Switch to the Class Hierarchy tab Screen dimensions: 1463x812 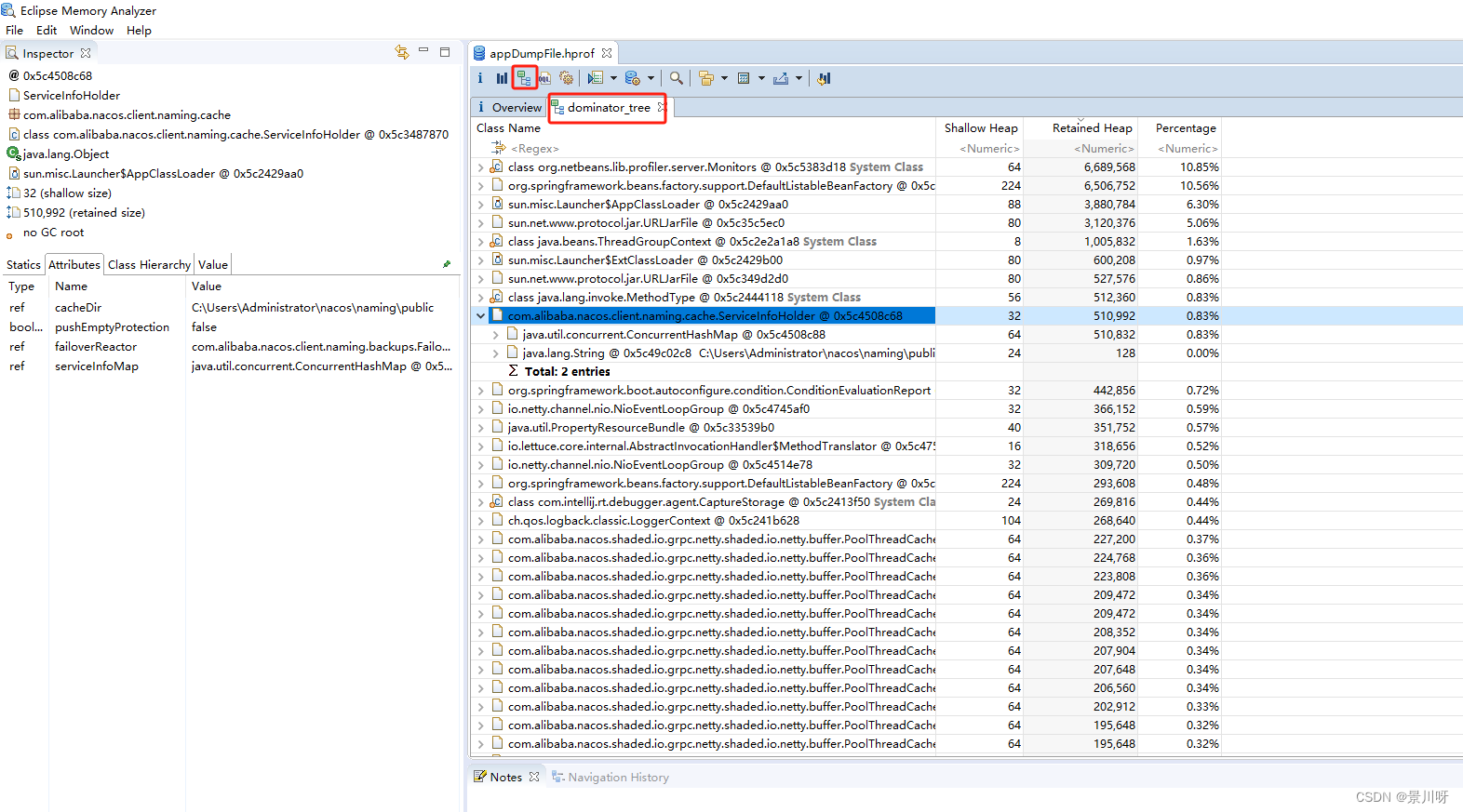149,265
